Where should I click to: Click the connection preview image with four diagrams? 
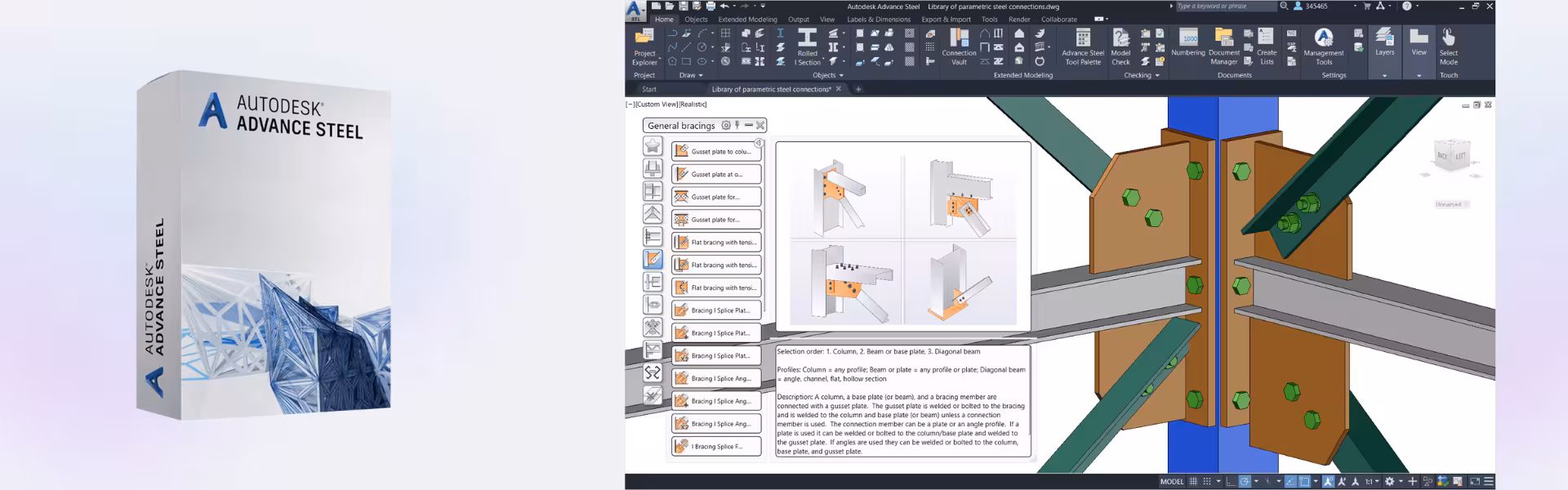click(x=902, y=237)
